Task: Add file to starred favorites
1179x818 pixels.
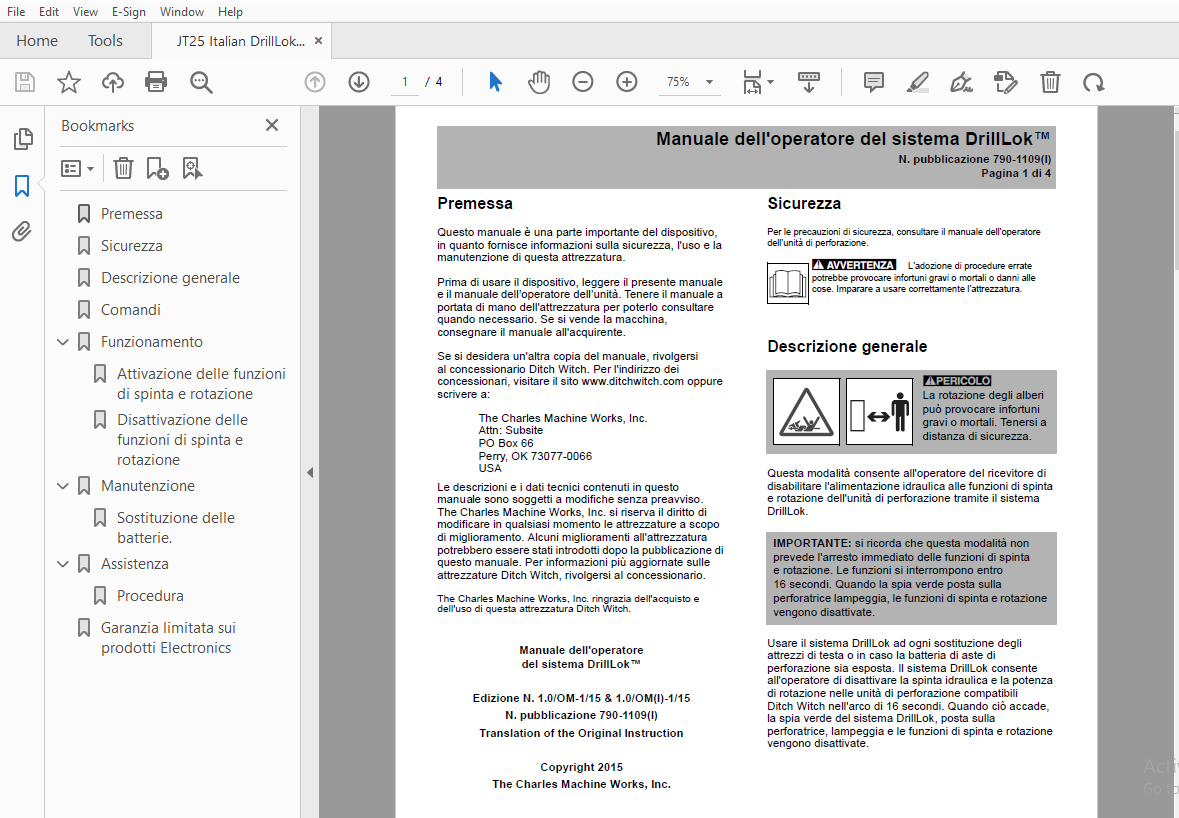Action: (68, 82)
